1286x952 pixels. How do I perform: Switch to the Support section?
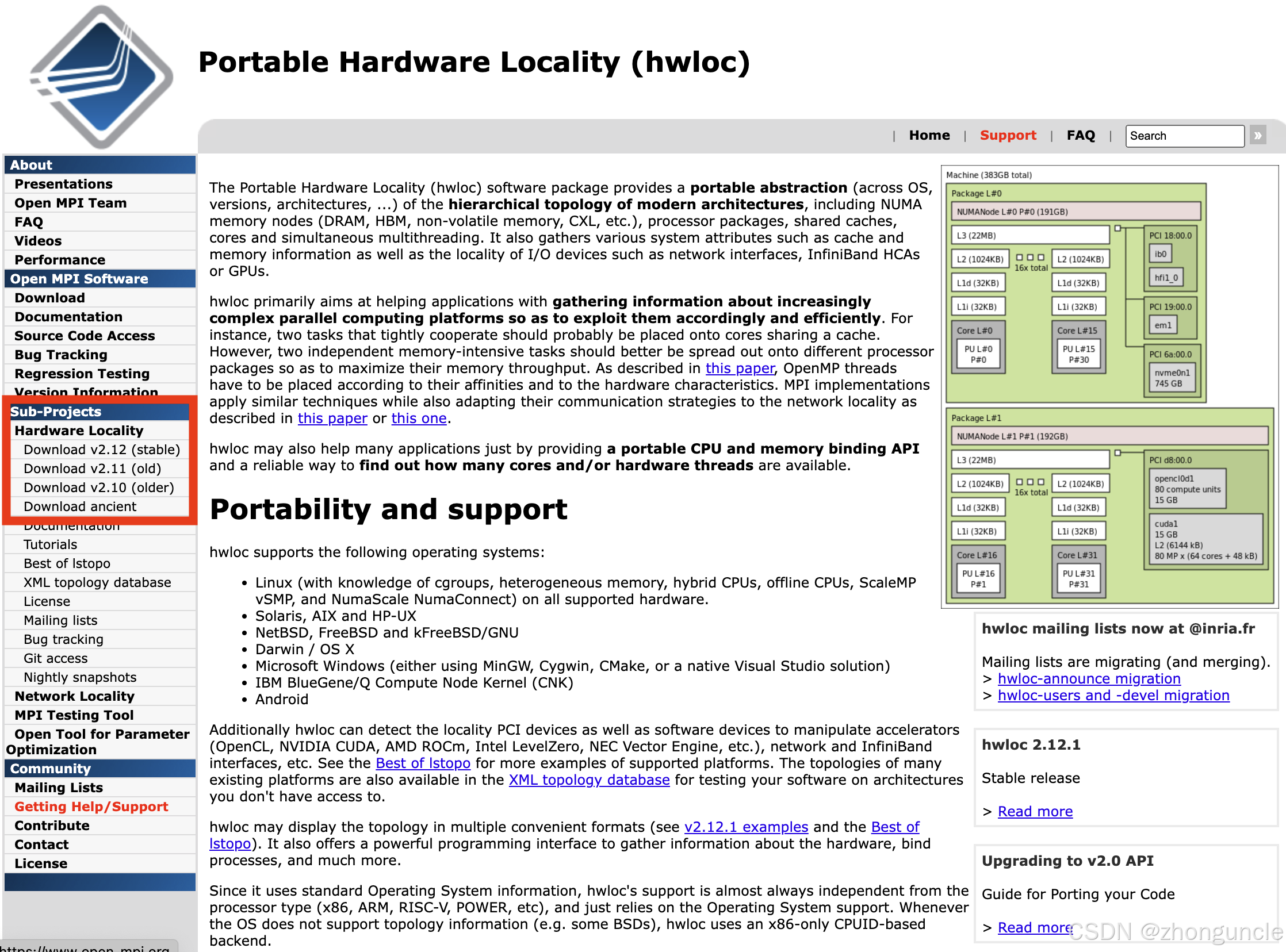(1008, 135)
